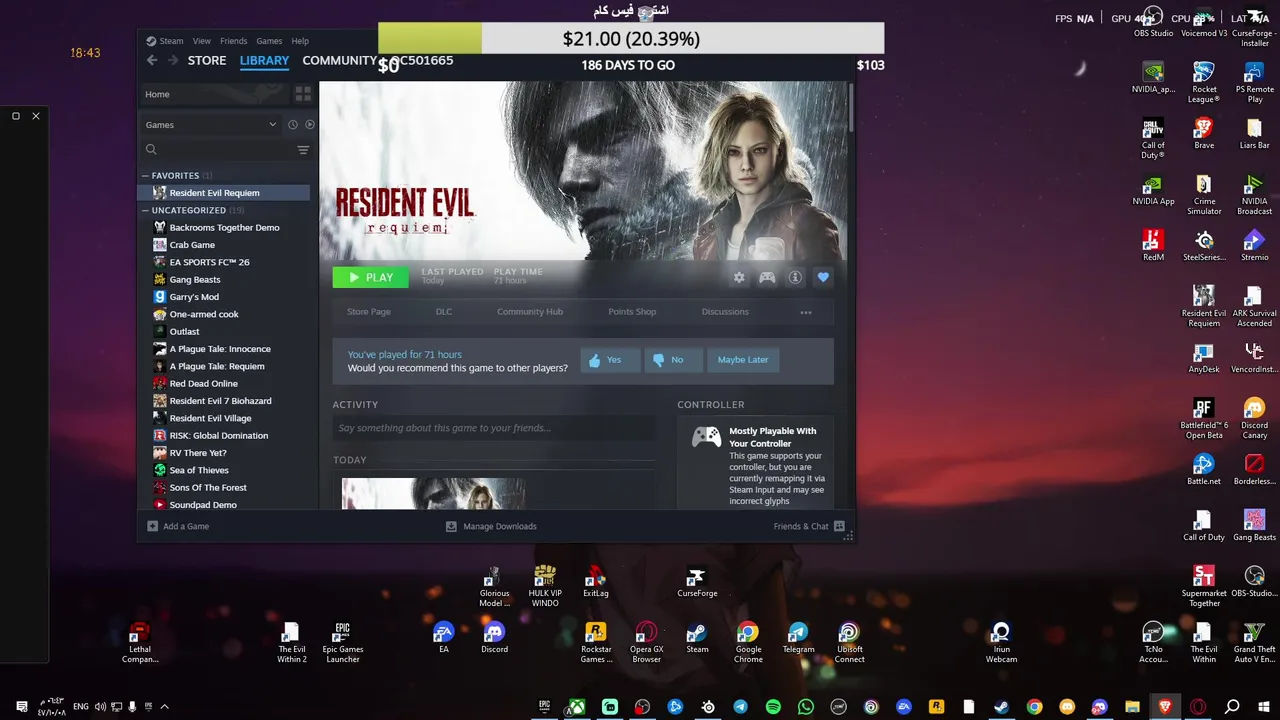
Task: Open the Games collection dropdown
Action: (212, 125)
